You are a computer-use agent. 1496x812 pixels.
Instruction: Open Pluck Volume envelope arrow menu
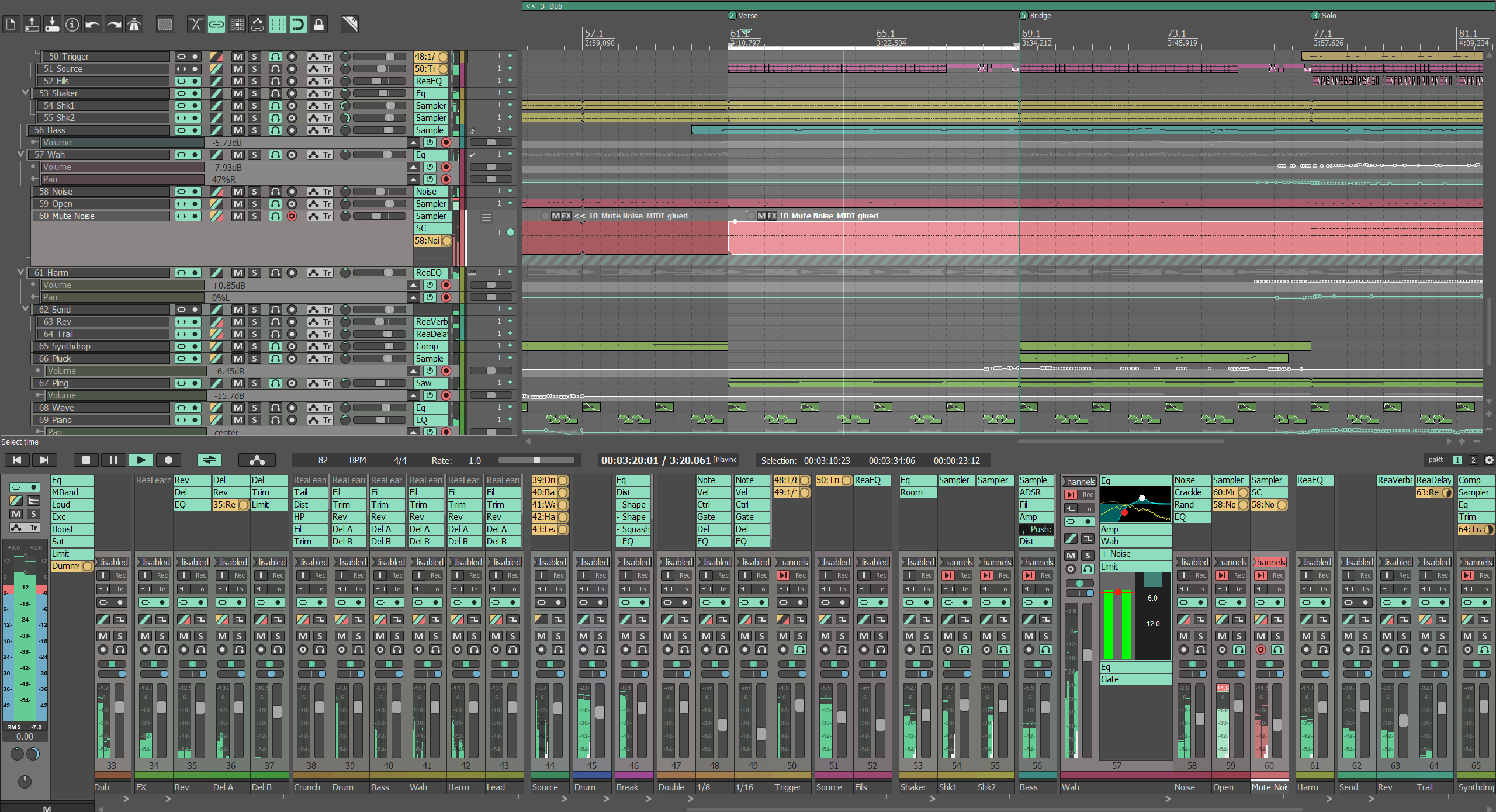(413, 371)
